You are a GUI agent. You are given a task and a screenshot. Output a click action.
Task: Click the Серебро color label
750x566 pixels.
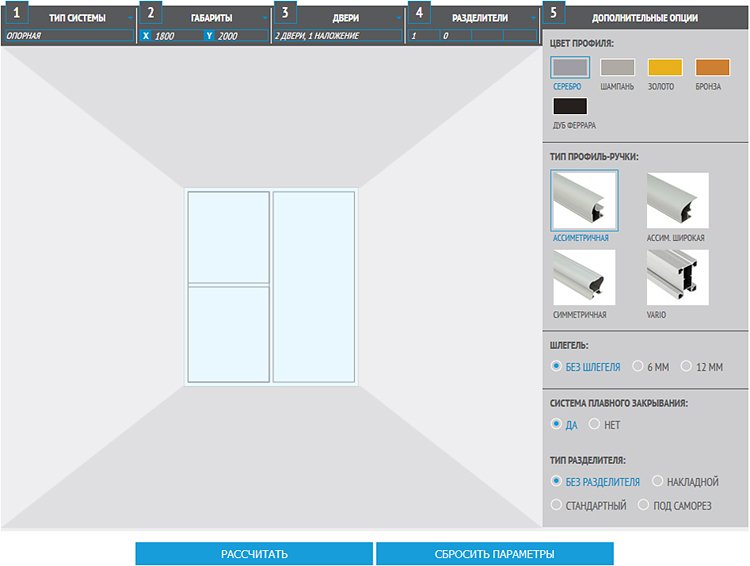pos(567,87)
